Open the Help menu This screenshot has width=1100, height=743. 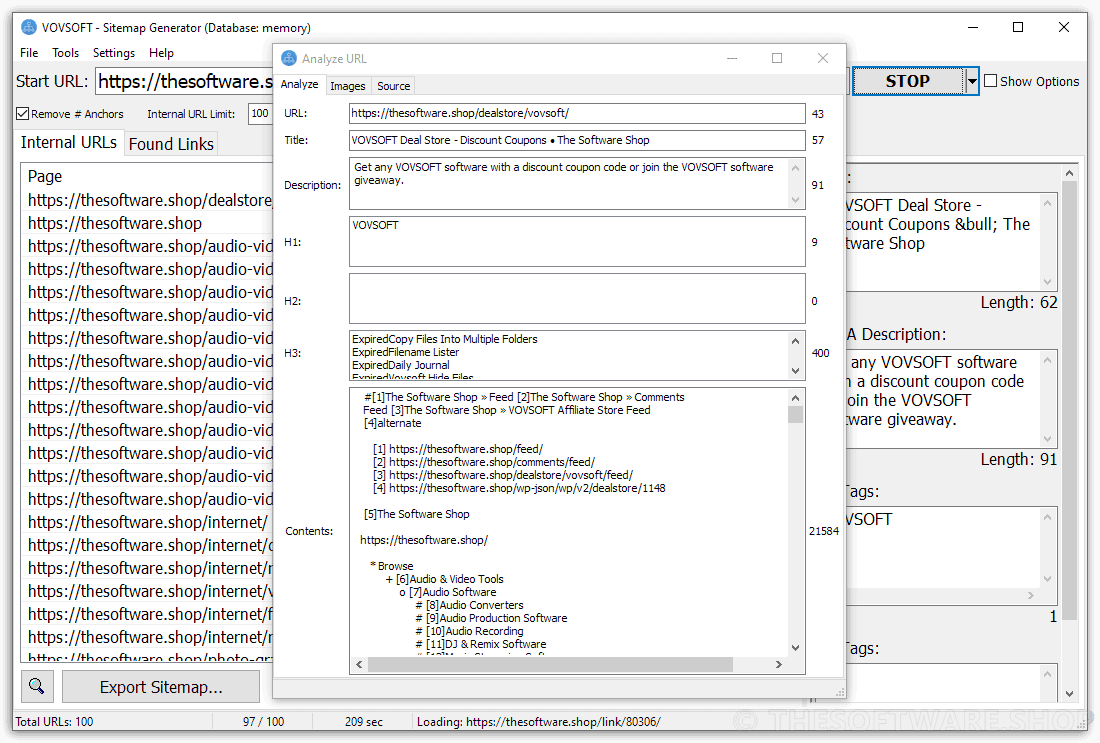[x=161, y=53]
